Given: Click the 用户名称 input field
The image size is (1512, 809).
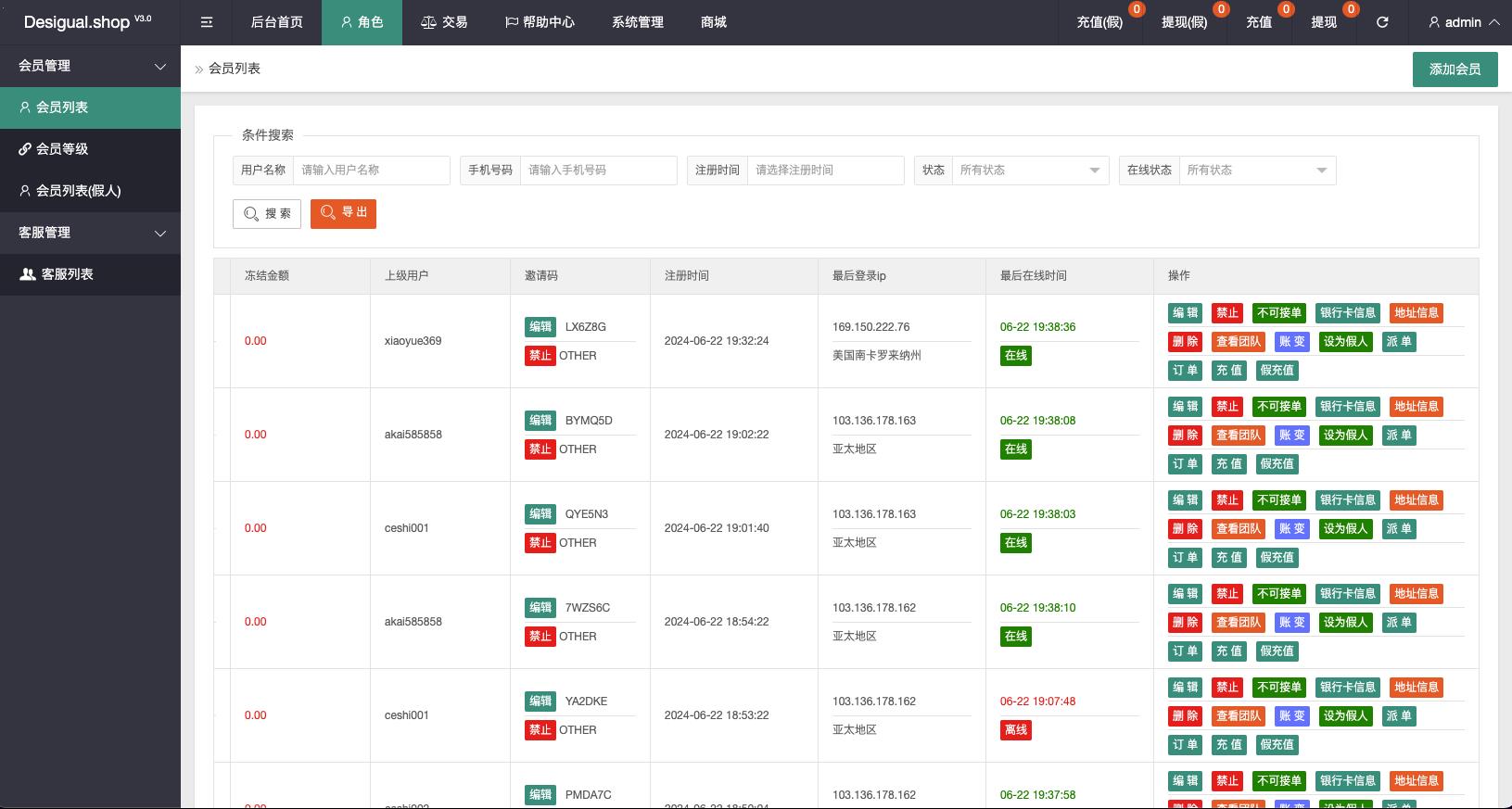Looking at the screenshot, I should point(371,170).
